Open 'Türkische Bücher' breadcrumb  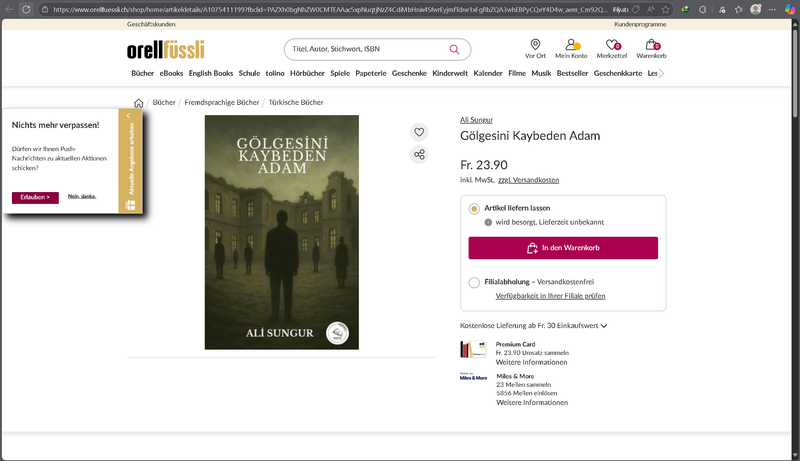(x=296, y=103)
